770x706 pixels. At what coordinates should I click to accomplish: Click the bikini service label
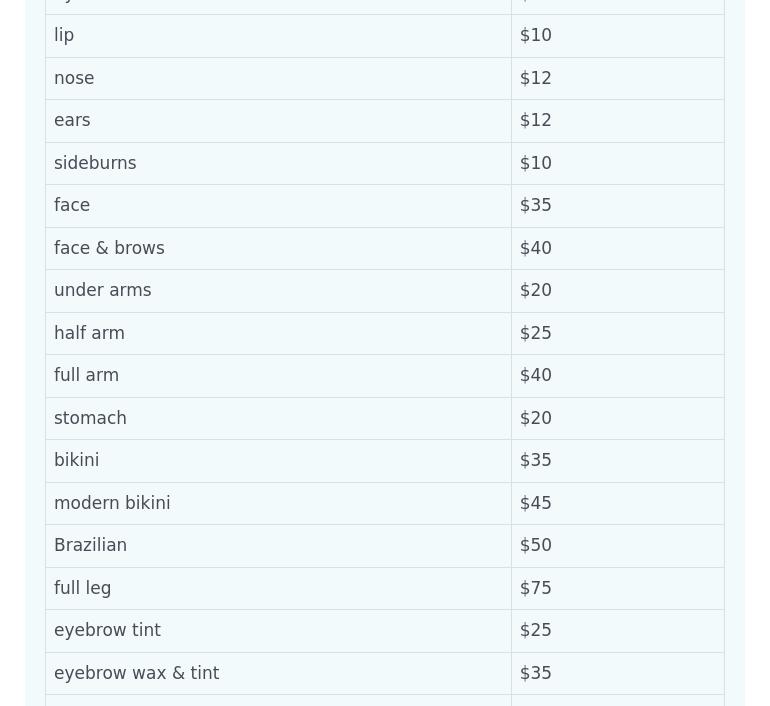[76, 460]
